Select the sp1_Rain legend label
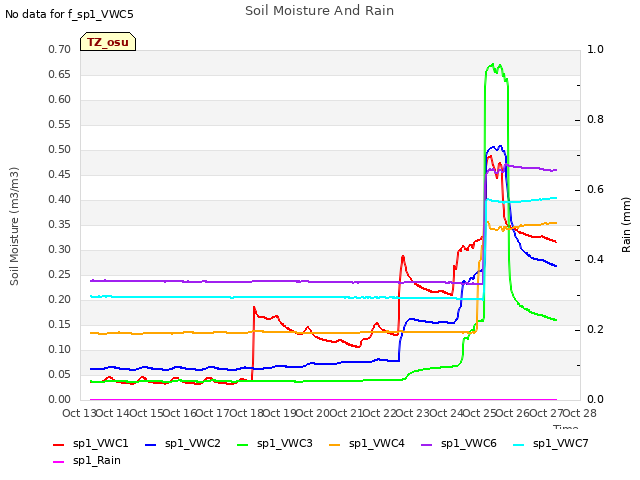The width and height of the screenshot is (640, 480). tap(97, 461)
